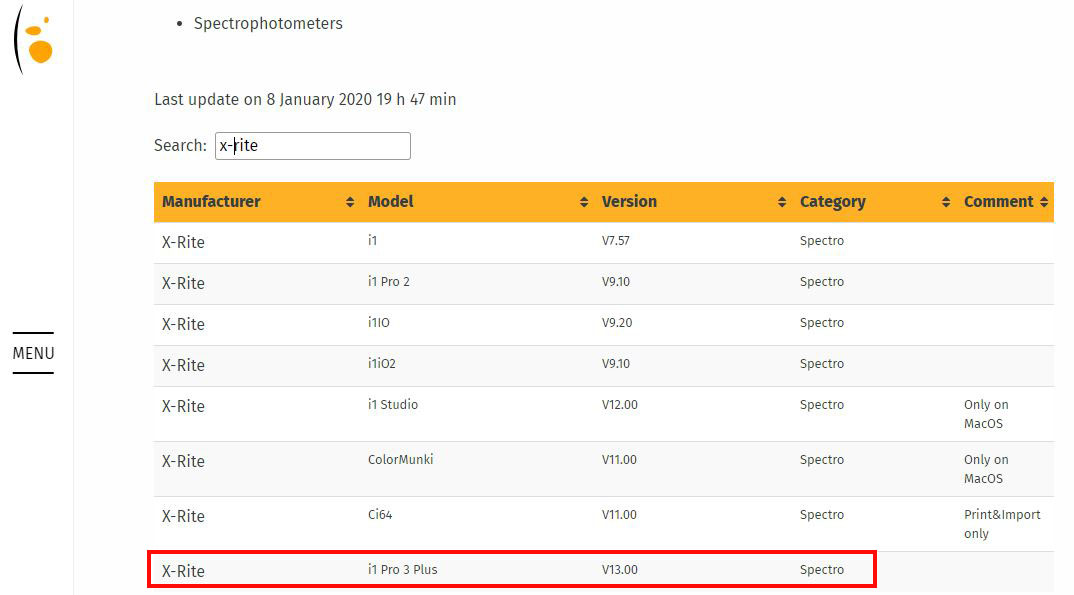Click the Category column header text
1074x595 pixels.
[832, 202]
